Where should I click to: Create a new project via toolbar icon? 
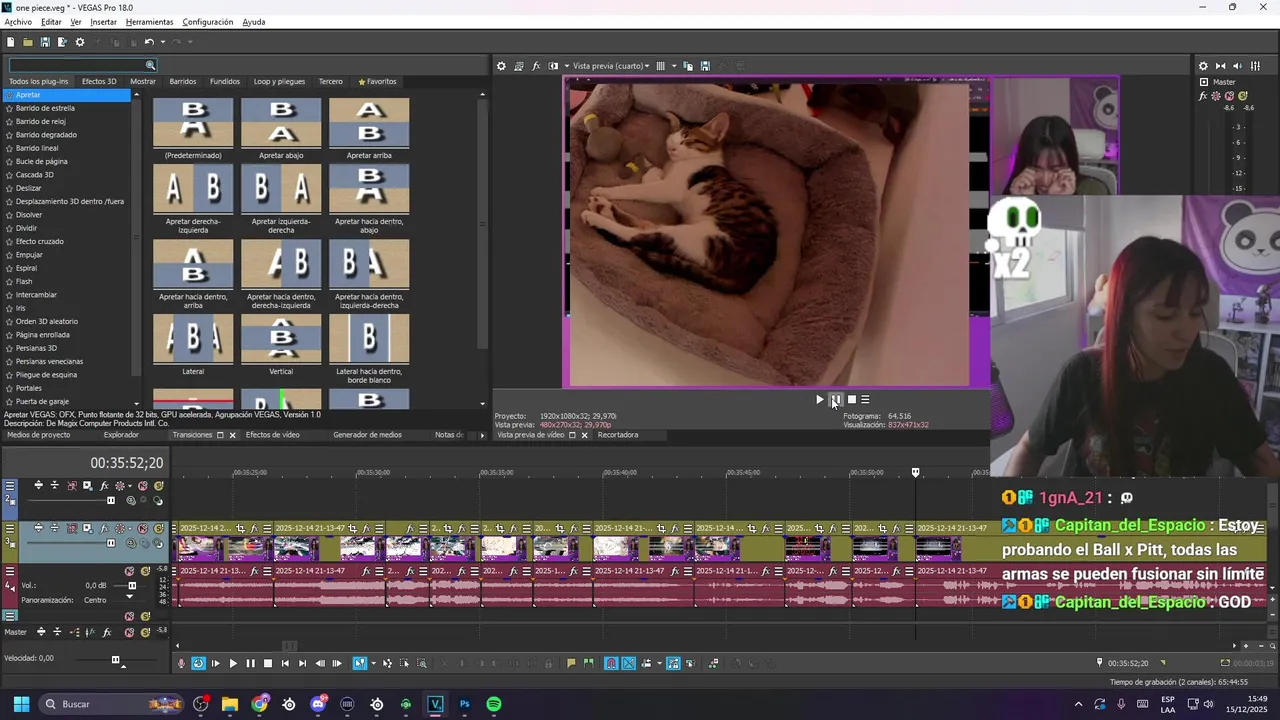click(10, 42)
